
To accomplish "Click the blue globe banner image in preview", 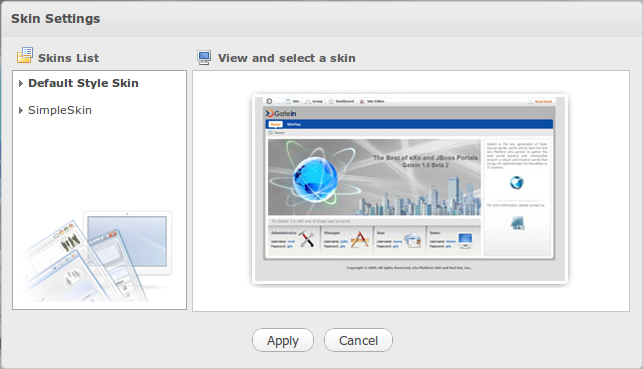I will (374, 177).
